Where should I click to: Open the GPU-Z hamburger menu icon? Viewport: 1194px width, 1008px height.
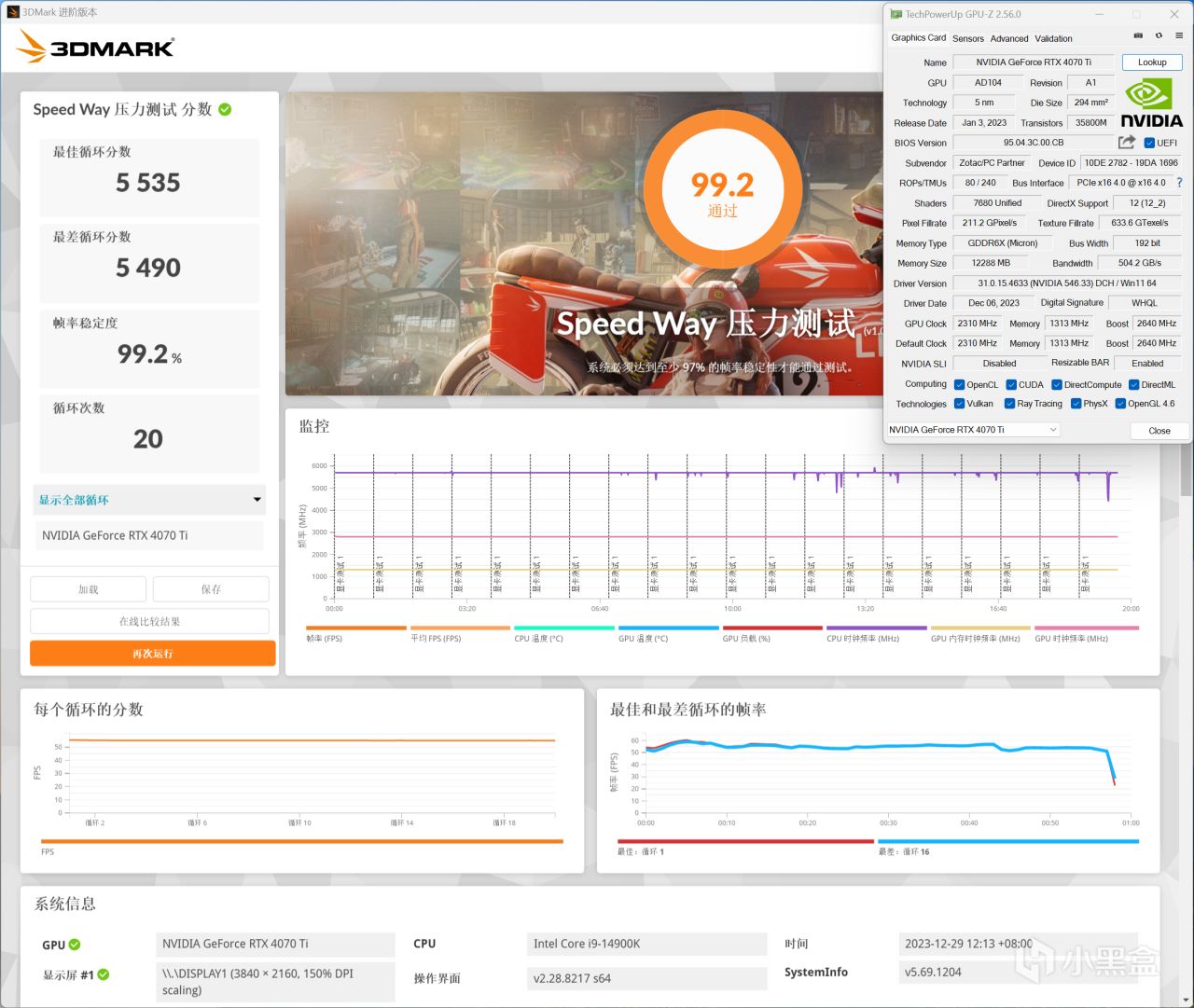(1178, 35)
